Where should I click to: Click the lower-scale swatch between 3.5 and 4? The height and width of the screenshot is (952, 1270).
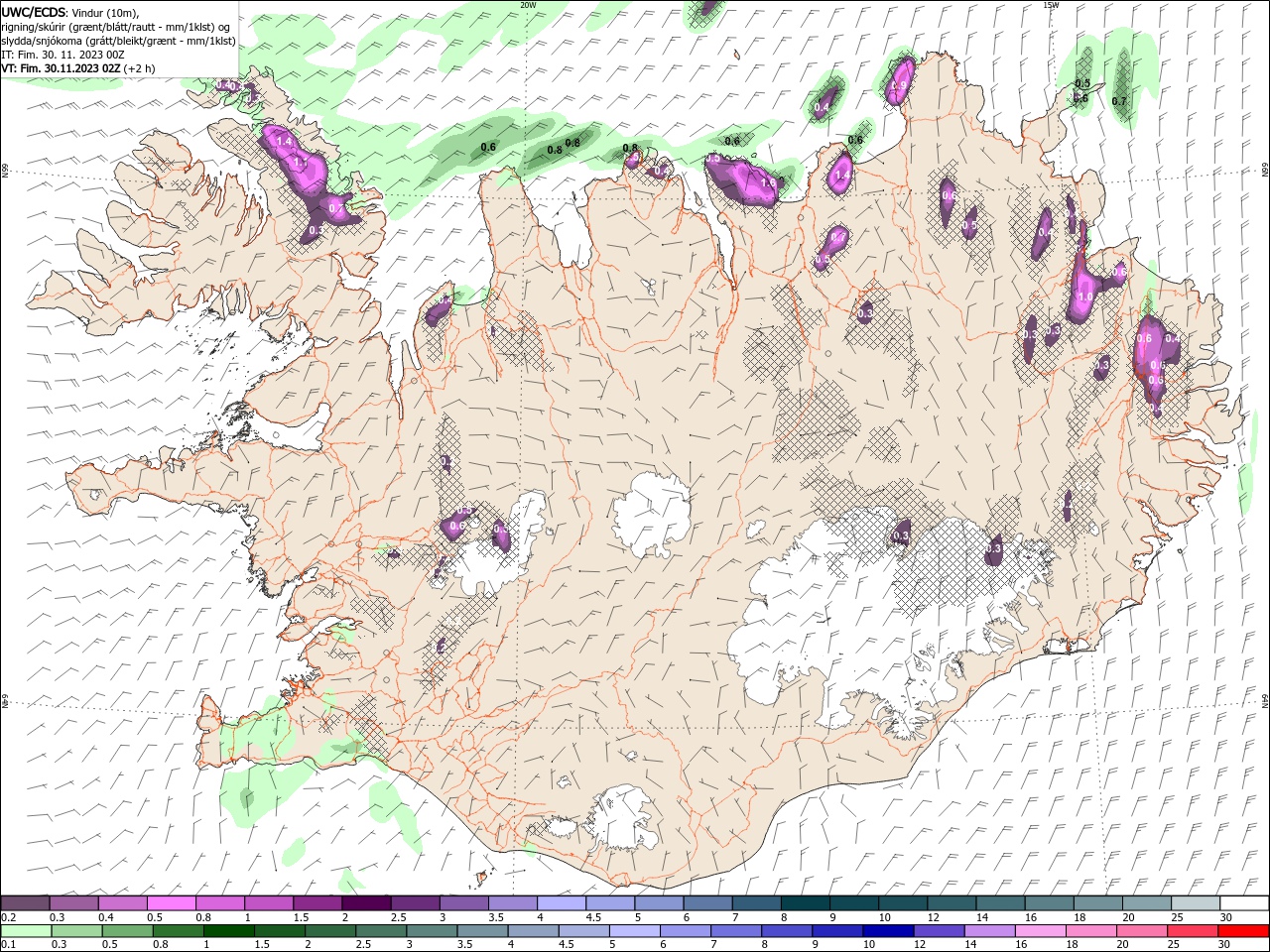(x=481, y=931)
